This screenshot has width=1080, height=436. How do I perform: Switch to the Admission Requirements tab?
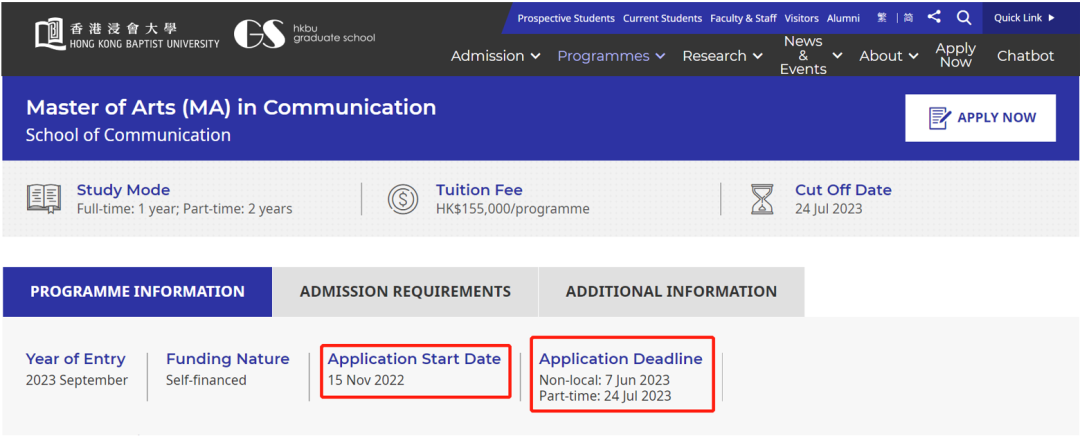pyautogui.click(x=405, y=292)
